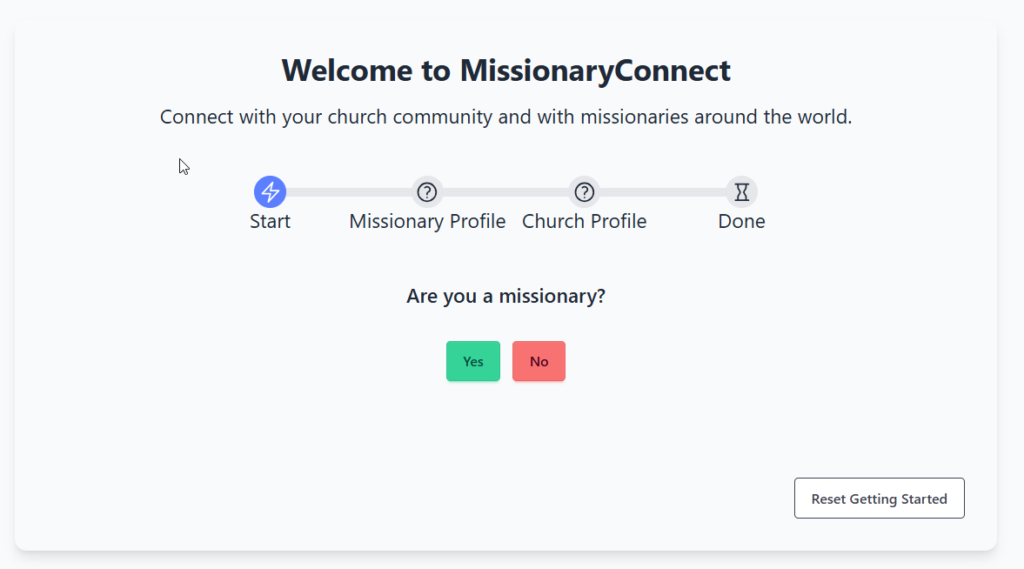Select the "Done" step label

click(741, 221)
